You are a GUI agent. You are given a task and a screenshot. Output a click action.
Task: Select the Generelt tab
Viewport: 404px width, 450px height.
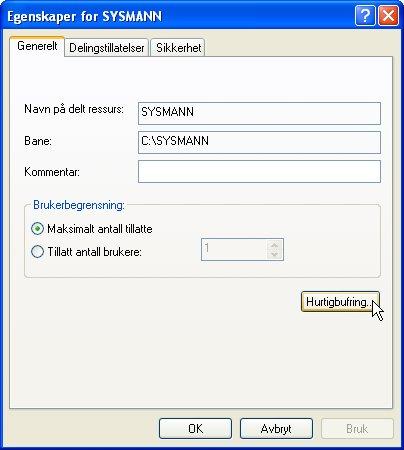[37, 46]
